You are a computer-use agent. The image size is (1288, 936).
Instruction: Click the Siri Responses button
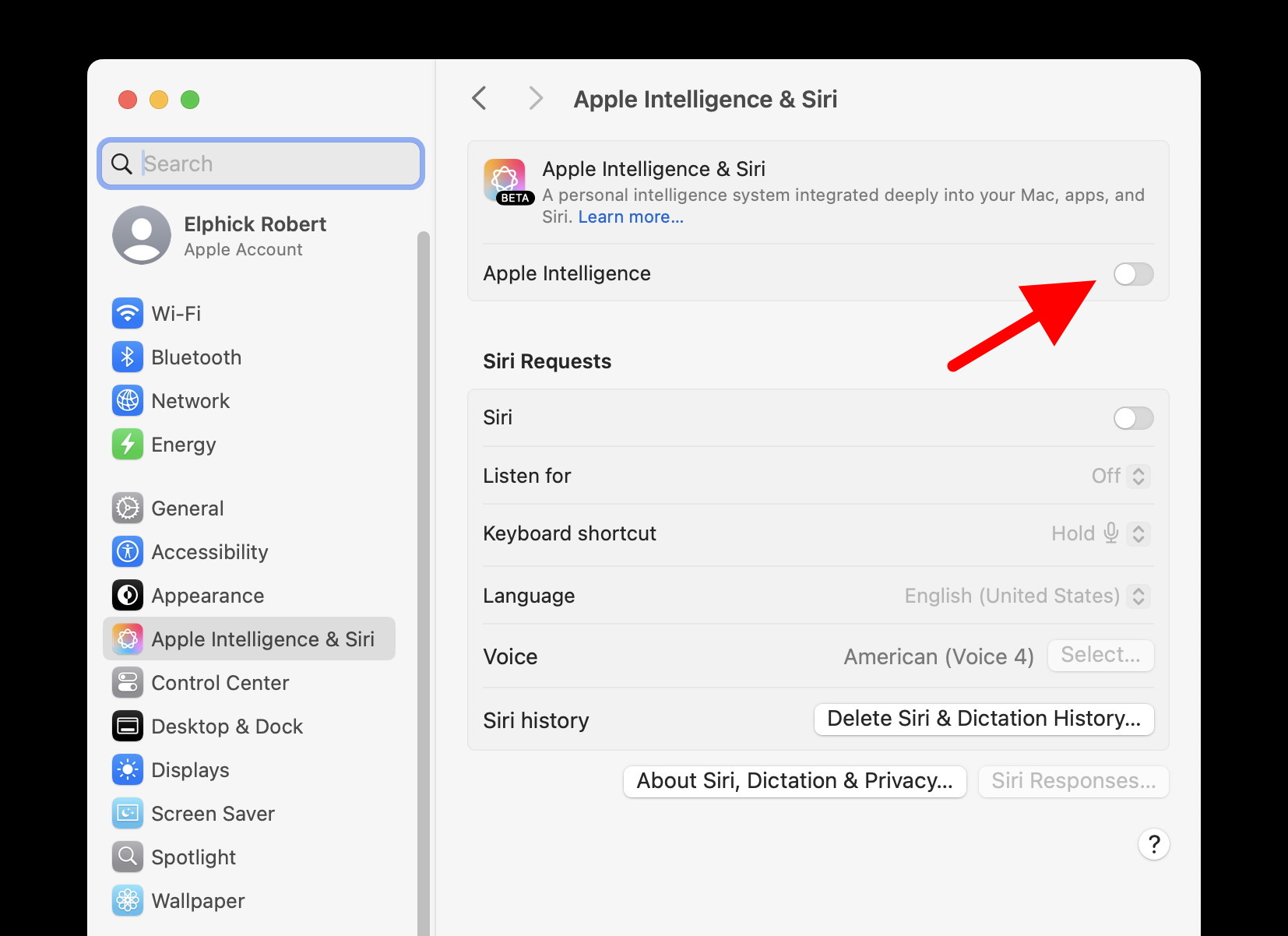[x=1074, y=781]
